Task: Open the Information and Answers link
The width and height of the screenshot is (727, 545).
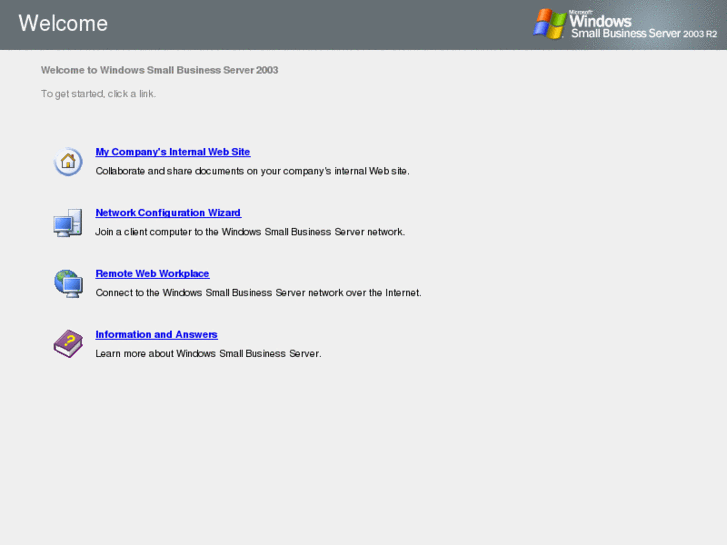Action: tap(156, 334)
